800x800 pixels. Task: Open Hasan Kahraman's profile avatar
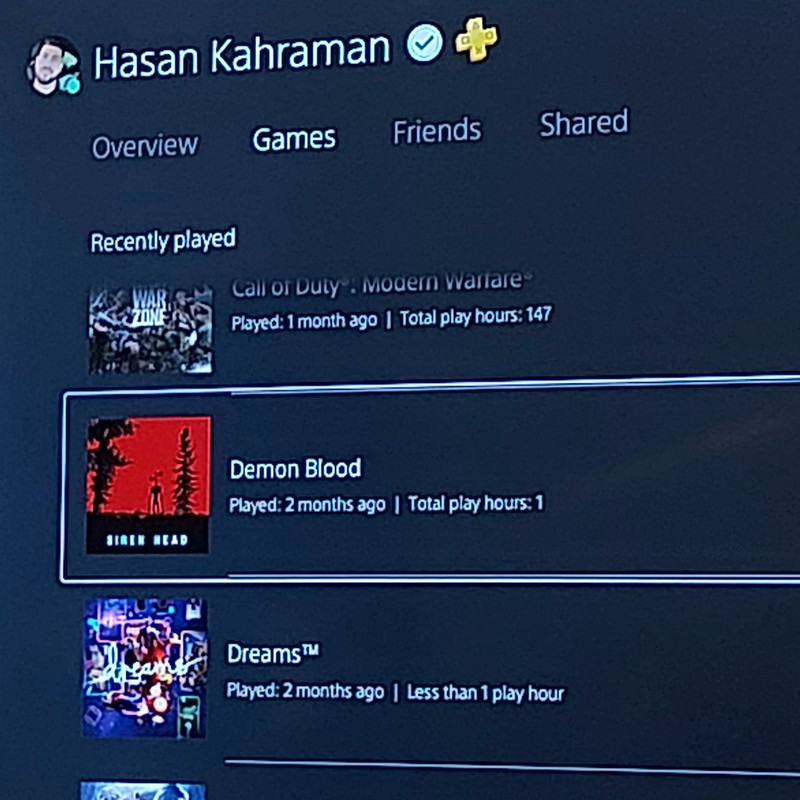pyautogui.click(x=53, y=67)
